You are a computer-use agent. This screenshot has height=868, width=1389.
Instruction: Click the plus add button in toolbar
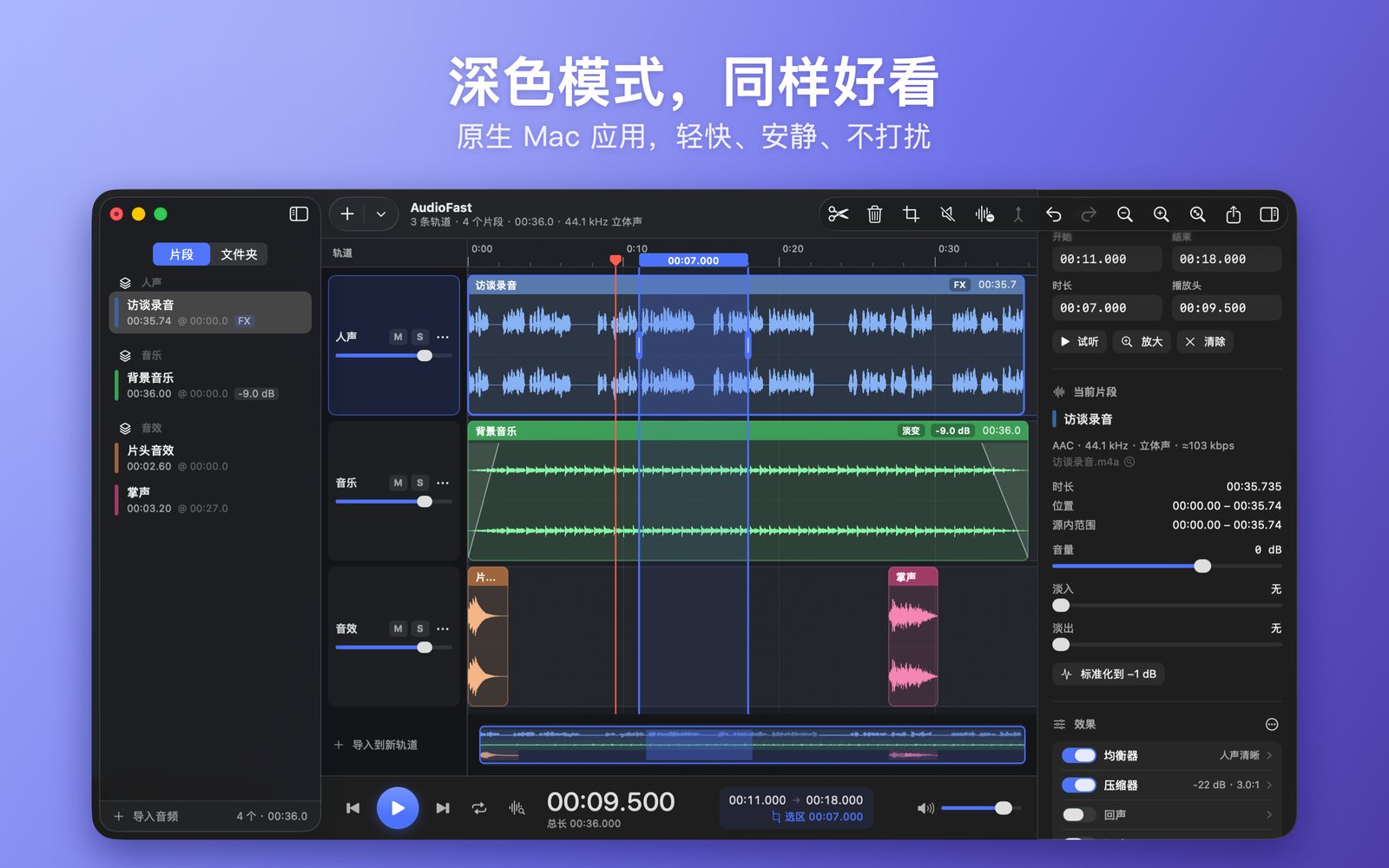pos(347,214)
